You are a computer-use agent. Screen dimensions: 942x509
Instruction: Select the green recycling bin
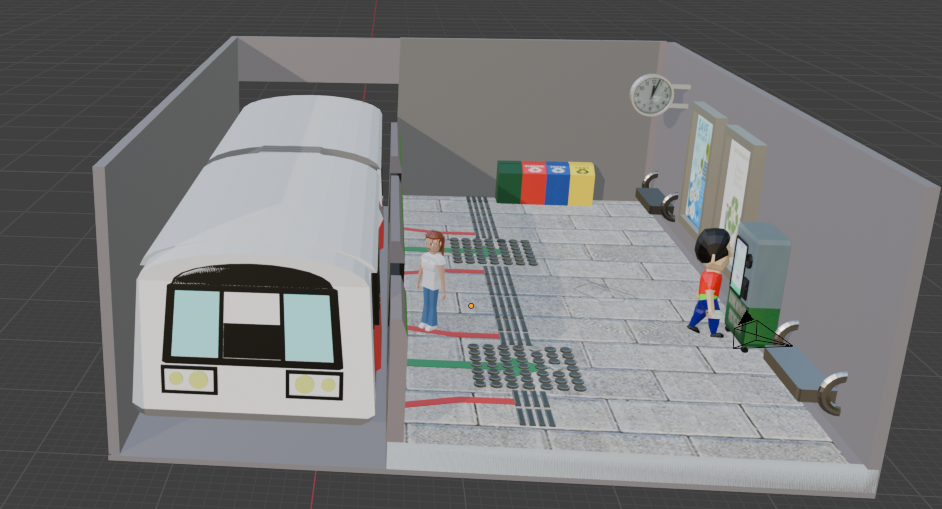click(x=509, y=183)
